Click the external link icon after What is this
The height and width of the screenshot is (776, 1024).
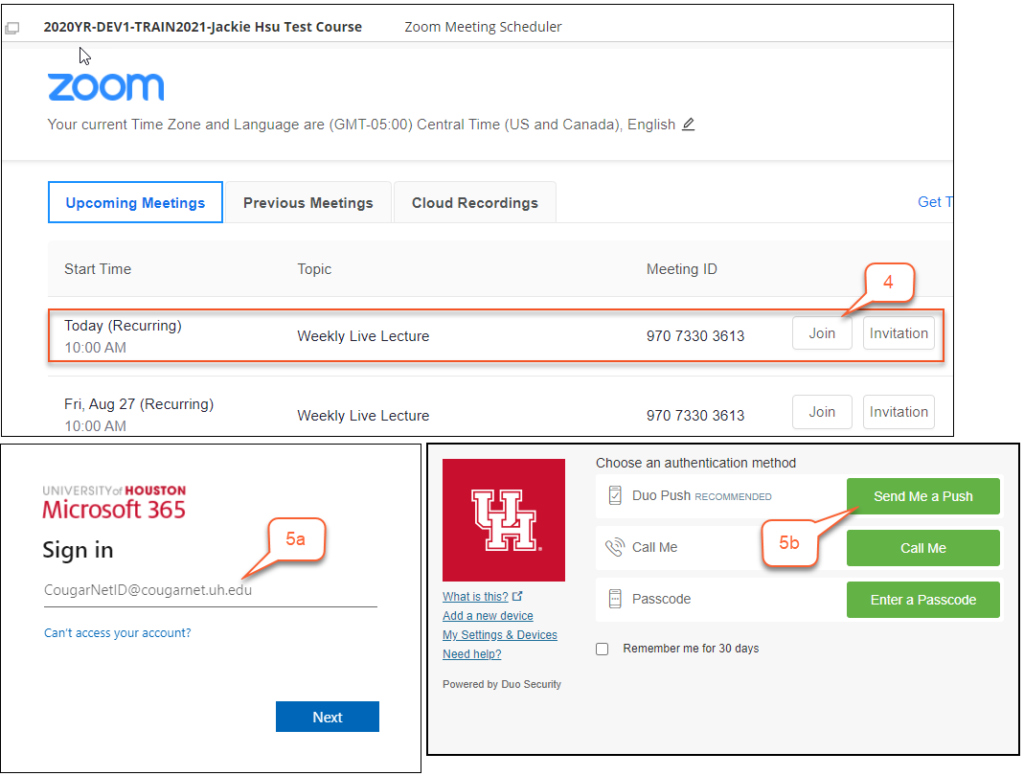517,596
